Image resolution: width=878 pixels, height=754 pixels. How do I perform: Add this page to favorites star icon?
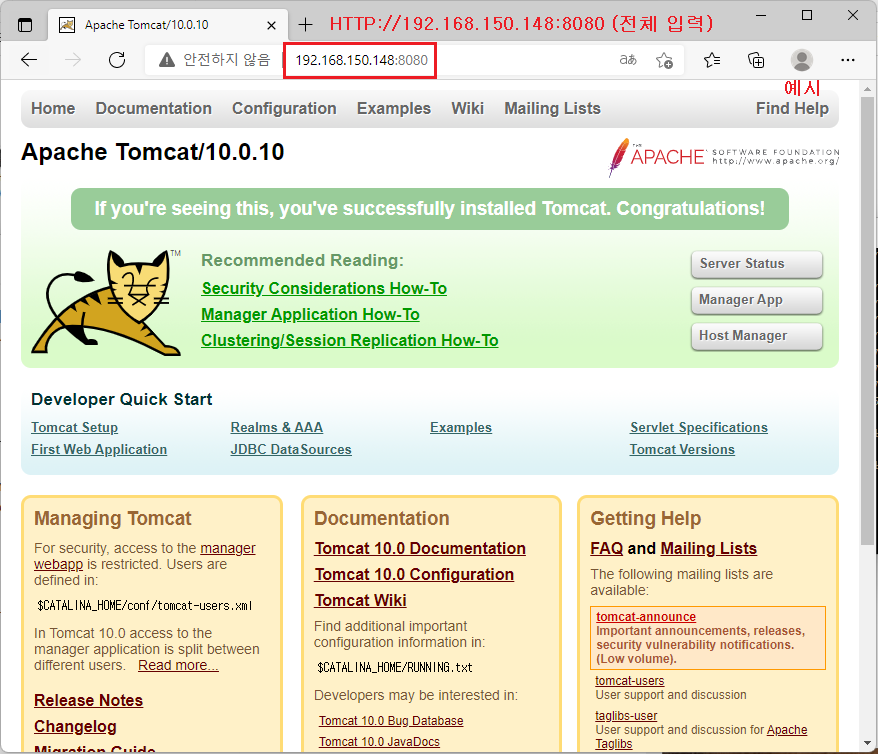coord(664,60)
